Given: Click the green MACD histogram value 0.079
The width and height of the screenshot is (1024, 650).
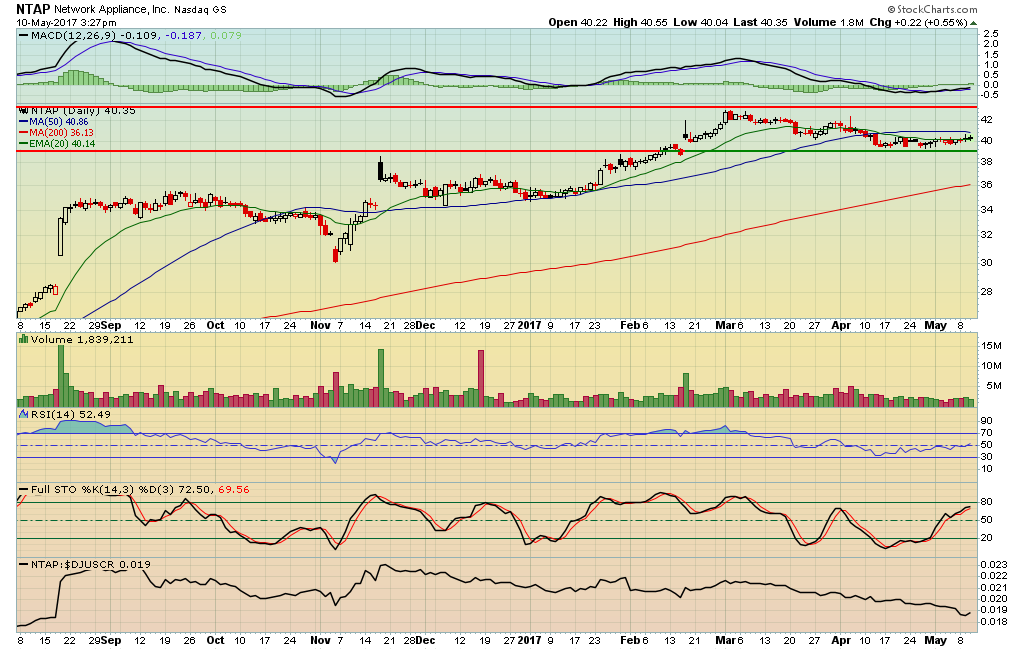Looking at the screenshot, I should (226, 35).
